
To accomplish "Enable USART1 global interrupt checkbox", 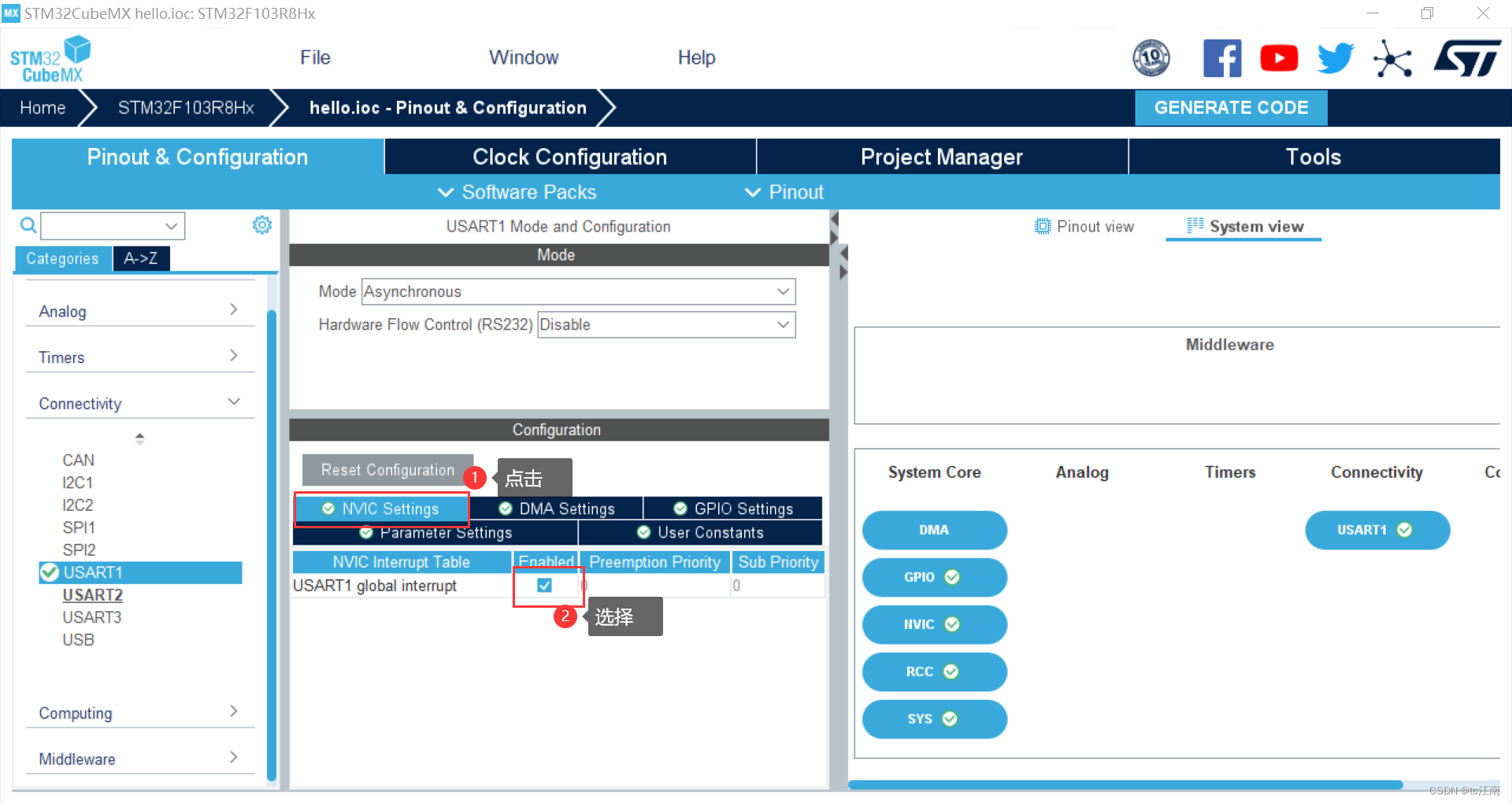I will pyautogui.click(x=544, y=585).
